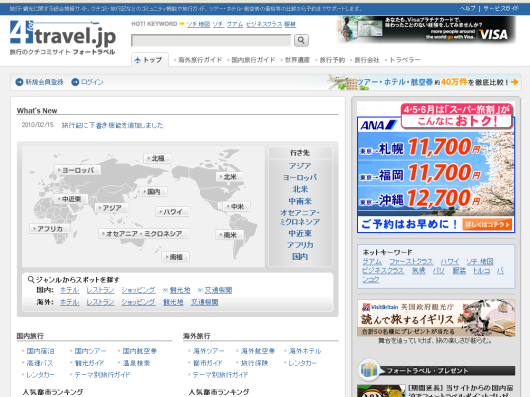Click the magnifier icon beside ジャンルからスポットを探す
The image size is (530, 397).
point(31,279)
